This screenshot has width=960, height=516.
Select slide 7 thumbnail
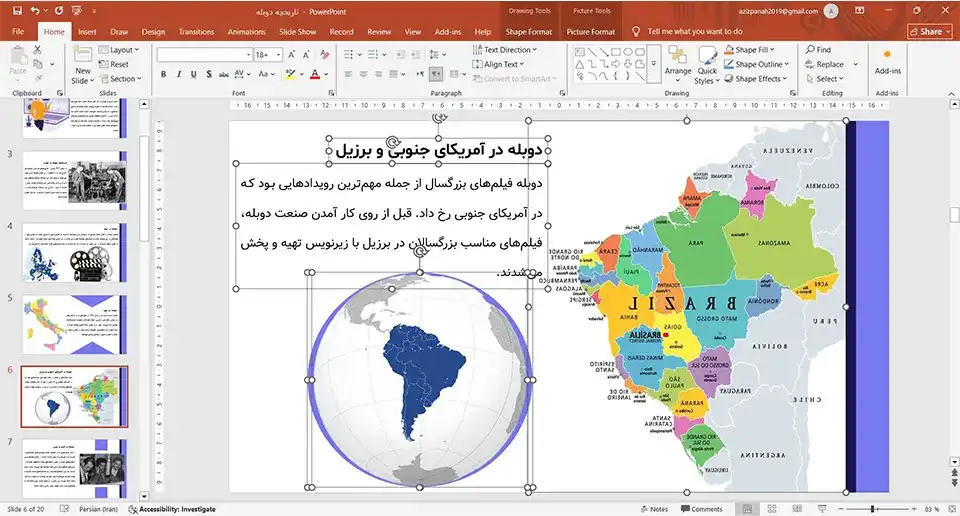click(74, 468)
